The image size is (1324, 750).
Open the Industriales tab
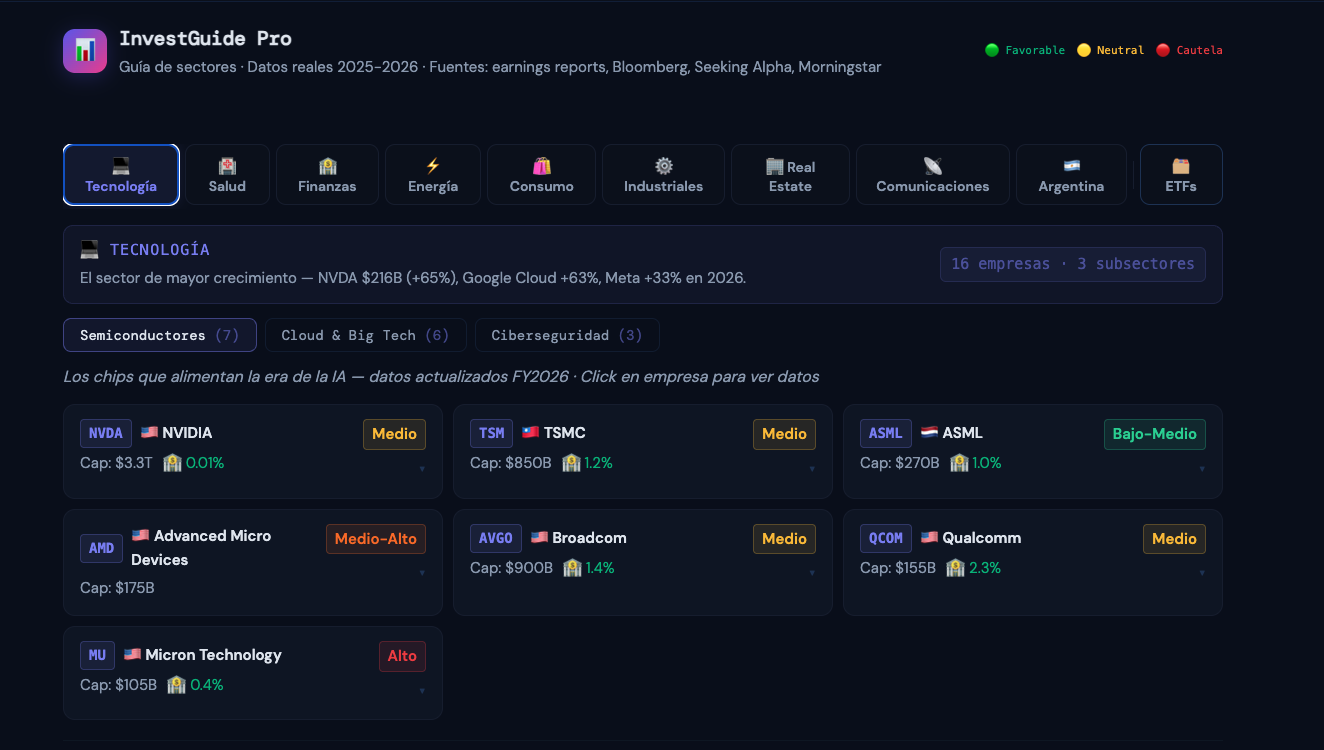(x=663, y=175)
